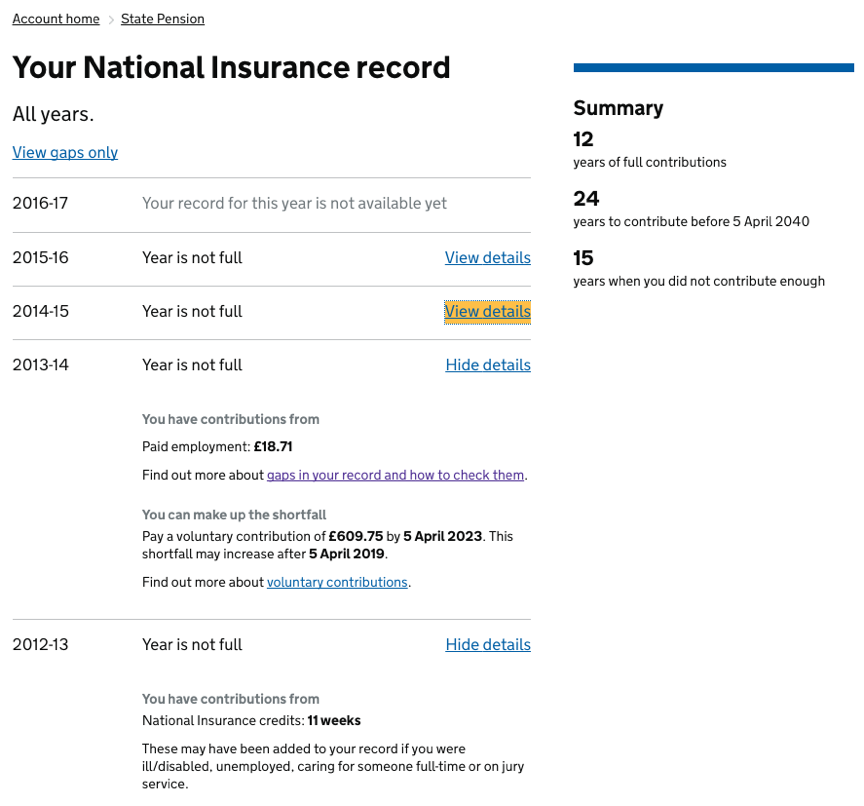Click 'Year is not full' in 2015-16 row
The width and height of the screenshot is (864, 806).
pos(192,258)
